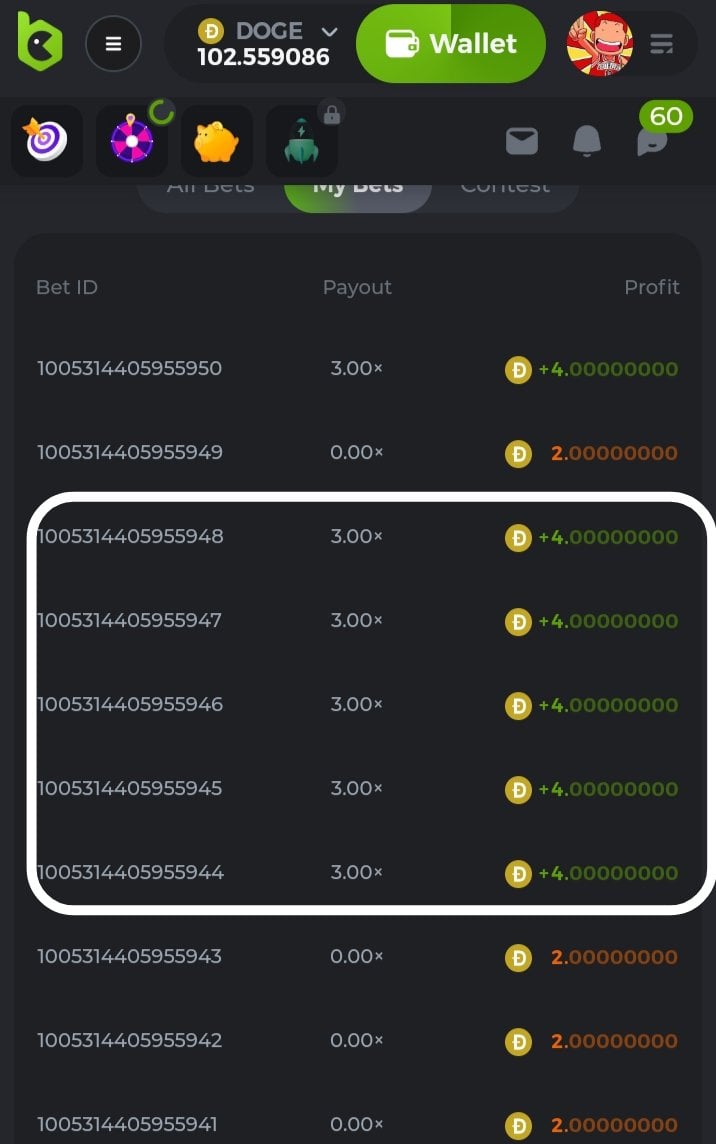Click the green BC.Game logo
716x1144 pixels.
pyautogui.click(x=40, y=42)
